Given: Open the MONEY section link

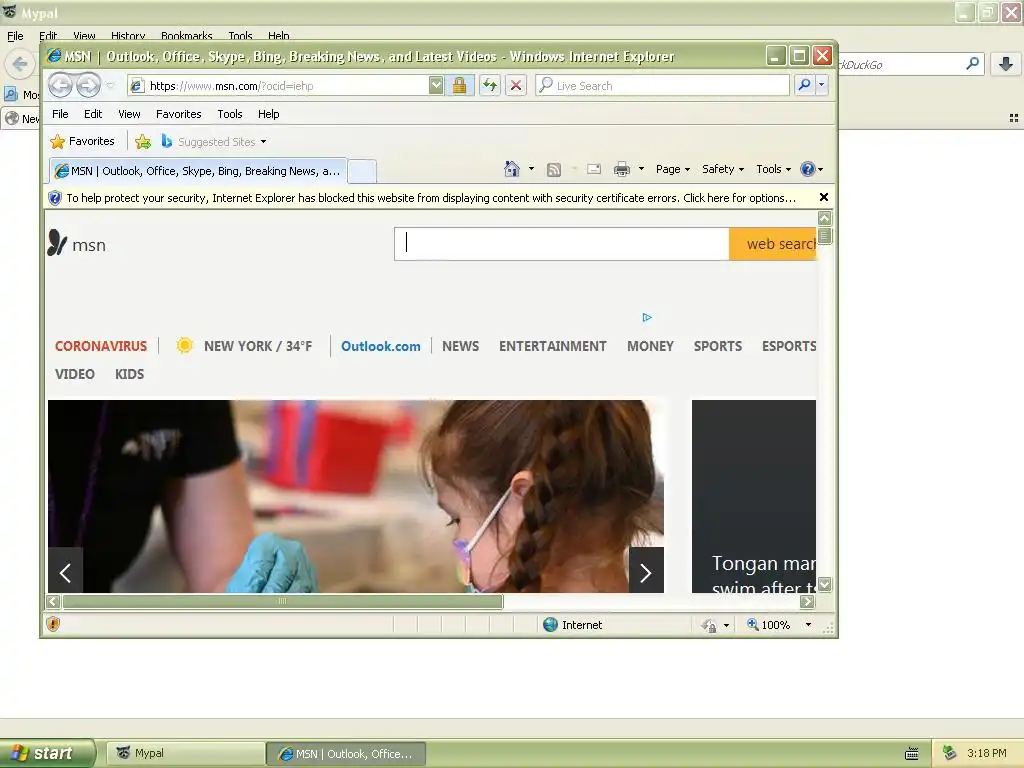Looking at the screenshot, I should 650,346.
